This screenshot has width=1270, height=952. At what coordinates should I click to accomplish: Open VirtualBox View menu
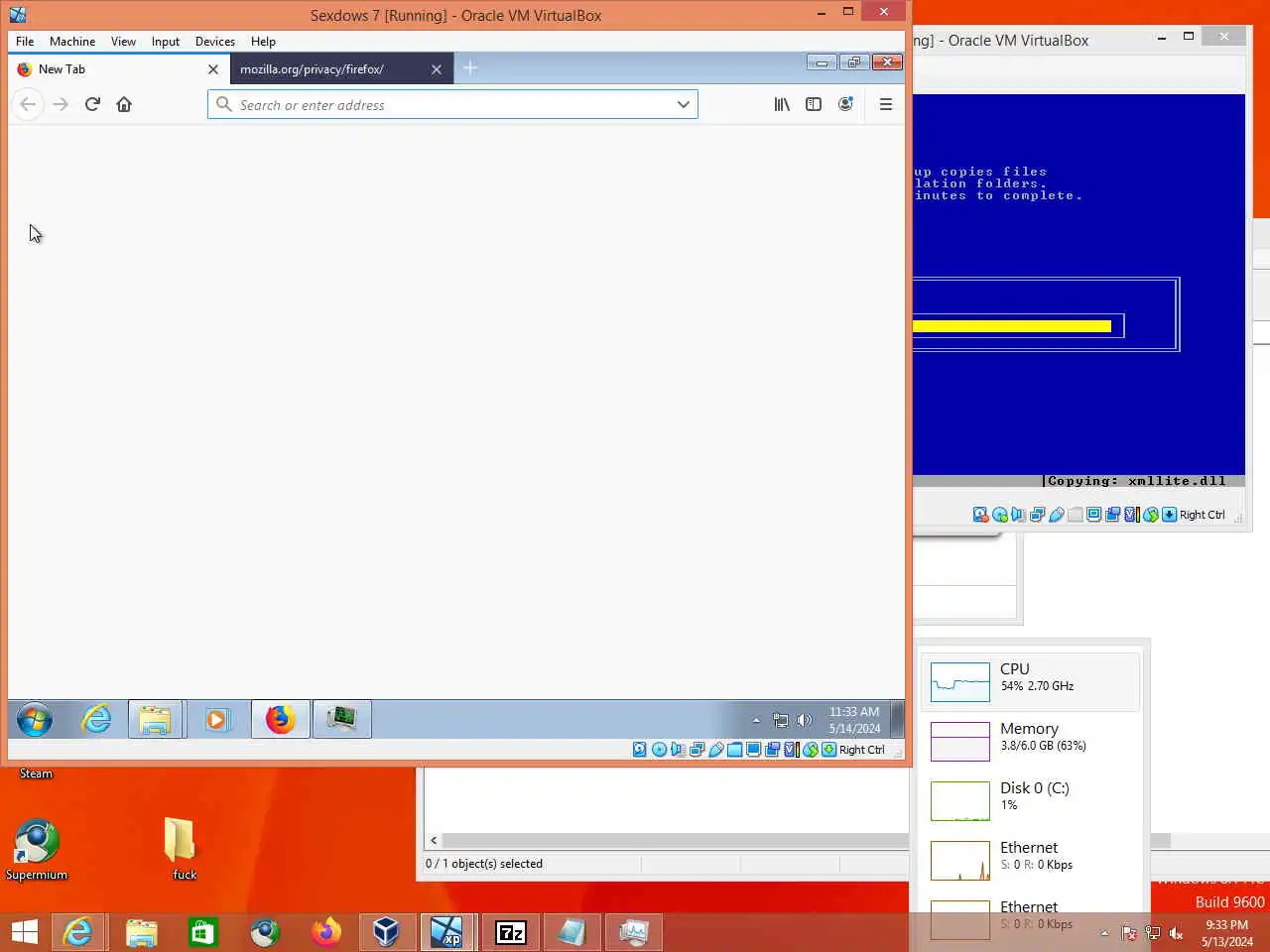click(x=123, y=42)
